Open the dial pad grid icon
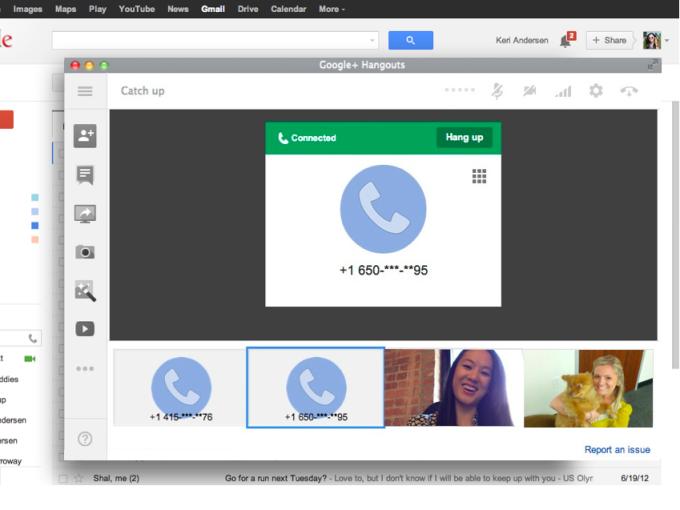Screen dimensions: 680x510 pyautogui.click(x=479, y=176)
